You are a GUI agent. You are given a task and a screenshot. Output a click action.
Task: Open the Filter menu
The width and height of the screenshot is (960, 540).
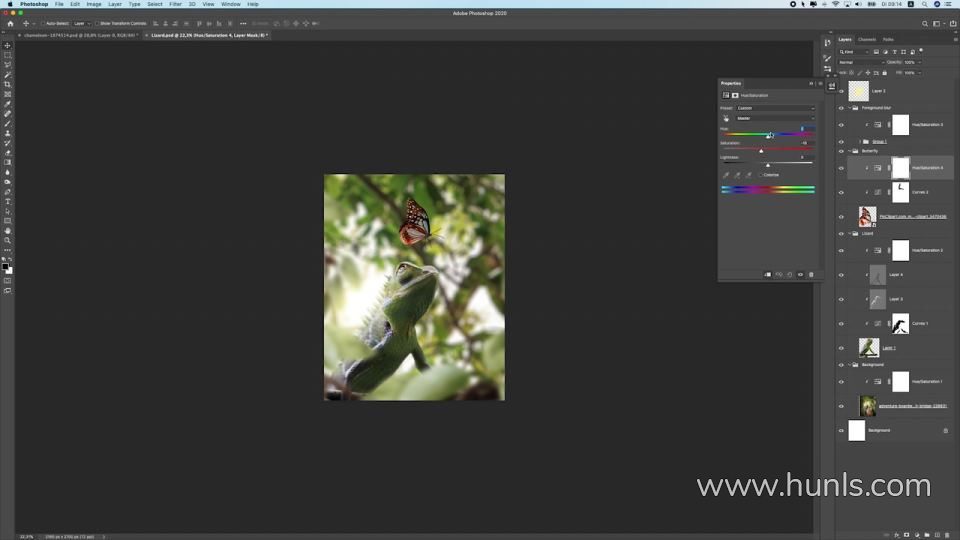175,4
